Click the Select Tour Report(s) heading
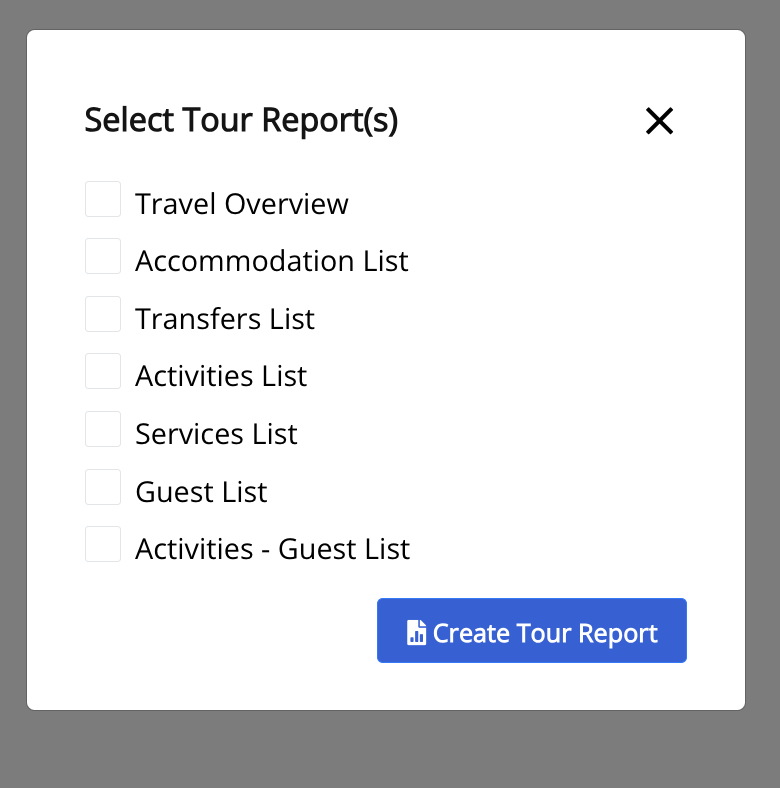Viewport: 780px width, 788px height. point(241,121)
